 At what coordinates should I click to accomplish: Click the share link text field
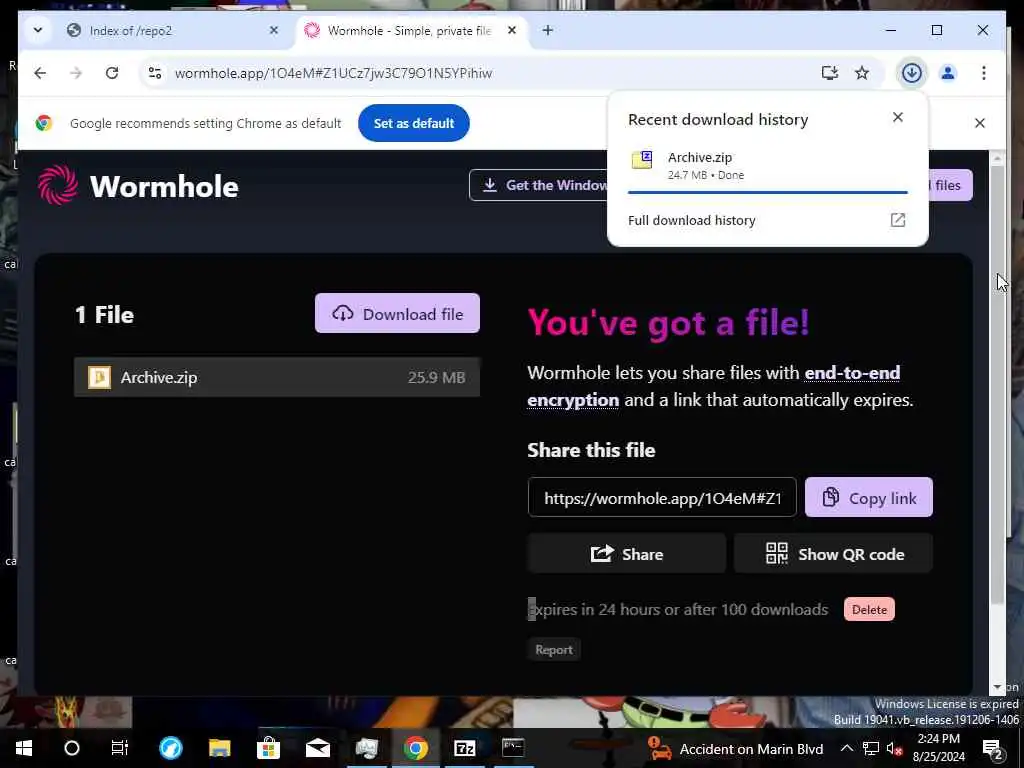point(662,498)
